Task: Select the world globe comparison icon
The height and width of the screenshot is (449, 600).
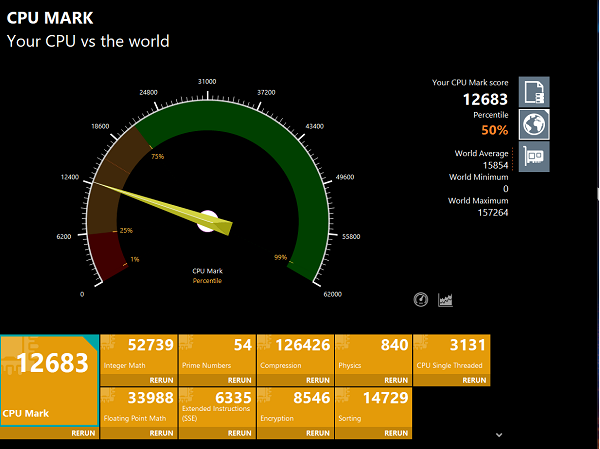Action: 534,124
